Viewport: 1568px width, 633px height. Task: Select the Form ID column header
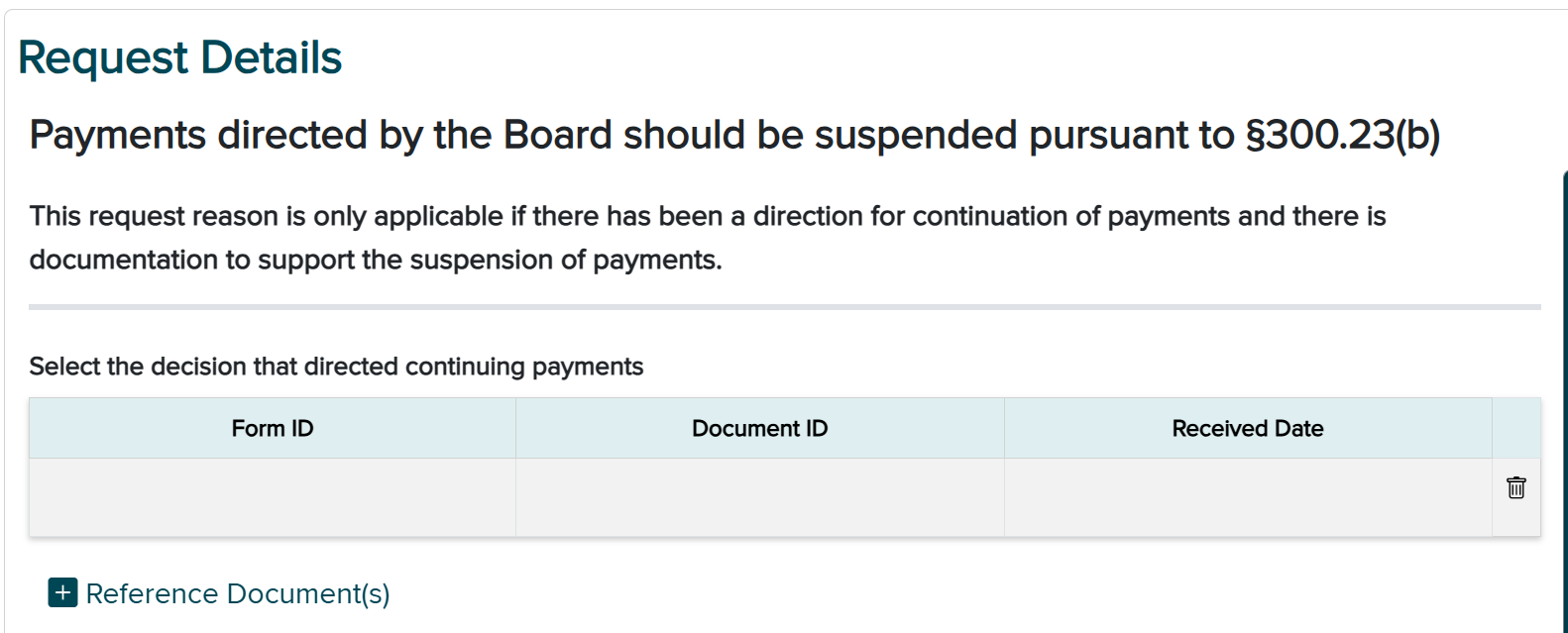point(273,428)
